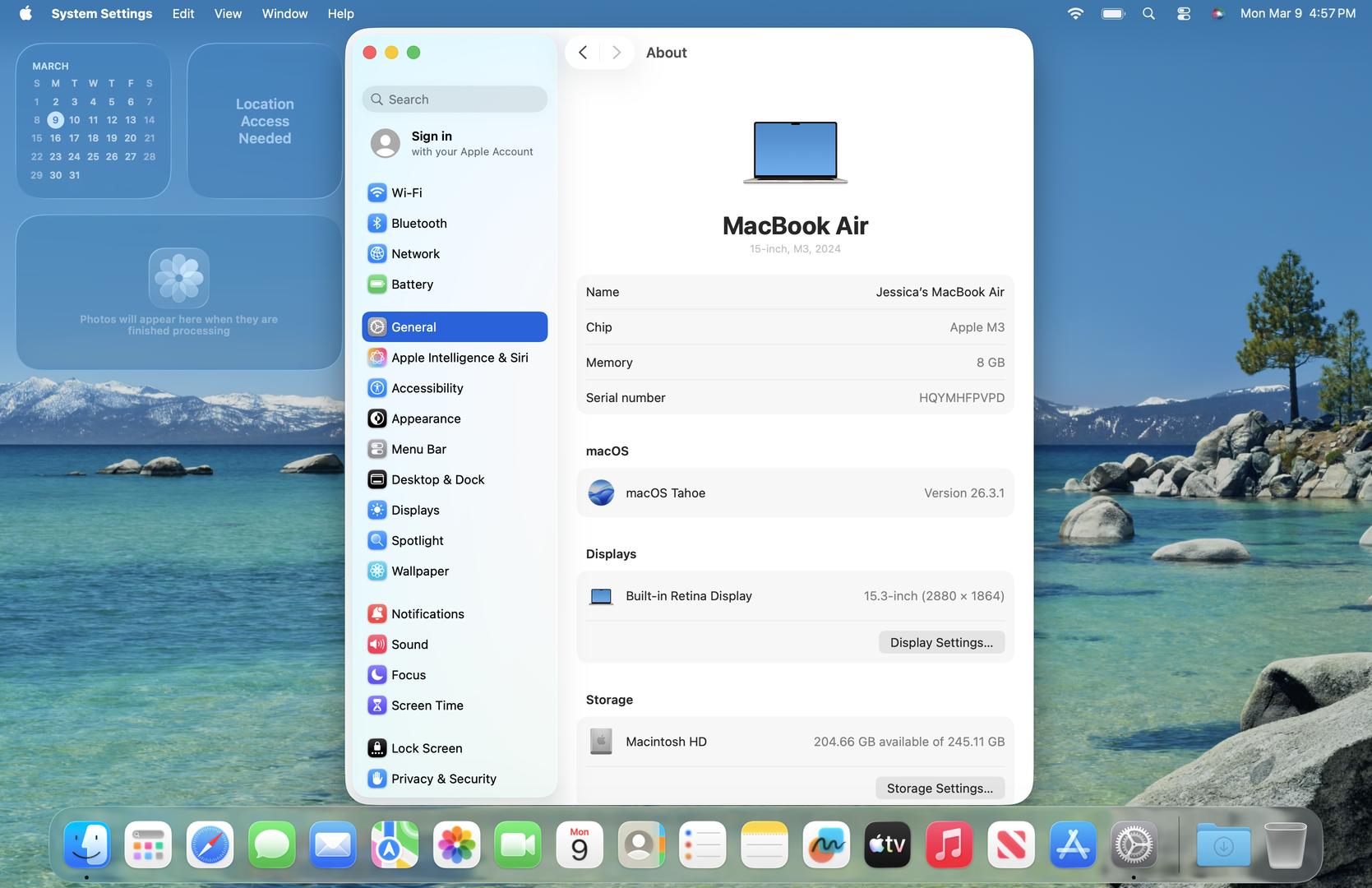Click the settings Search field
Image resolution: width=1372 pixels, height=888 pixels.
[x=455, y=99]
